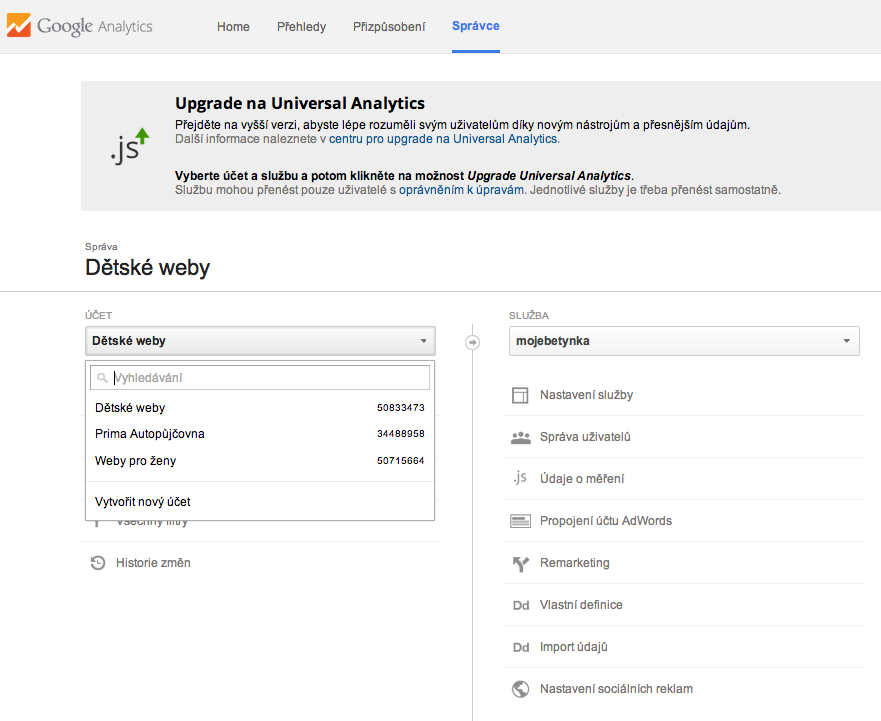Click the arrow circle between Účet and Služba
881x721 pixels.
(473, 342)
